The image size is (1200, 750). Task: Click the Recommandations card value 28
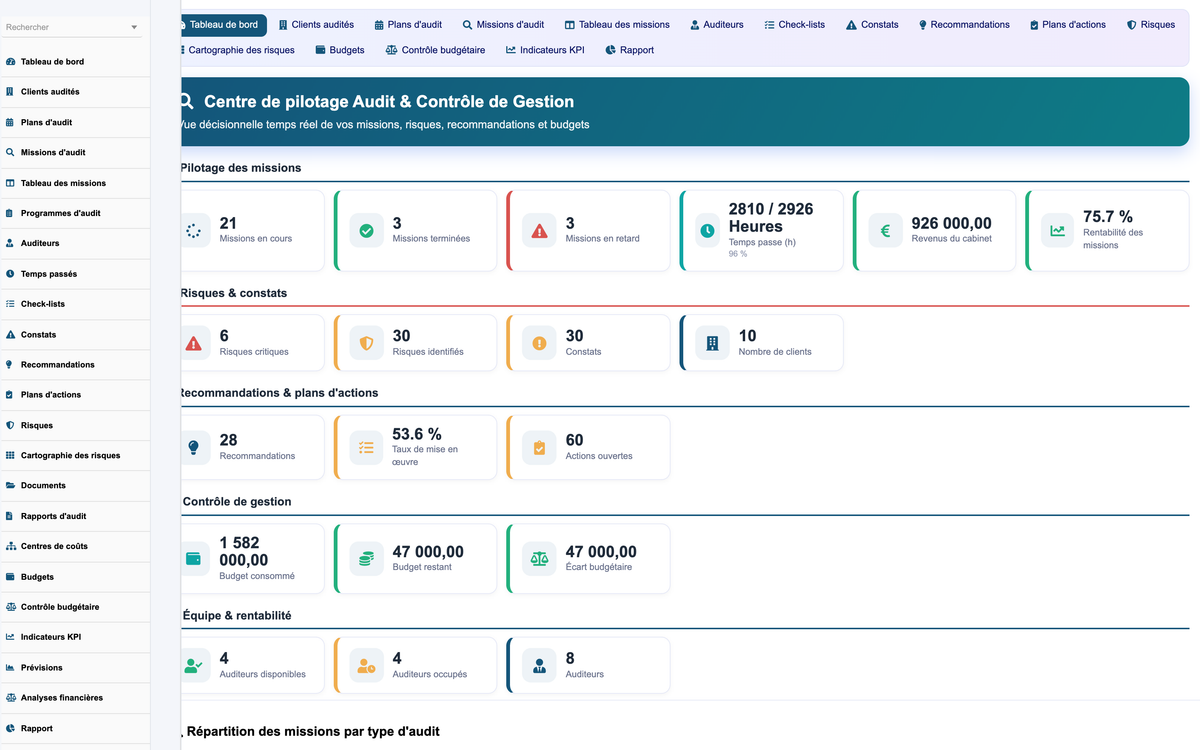tap(229, 440)
